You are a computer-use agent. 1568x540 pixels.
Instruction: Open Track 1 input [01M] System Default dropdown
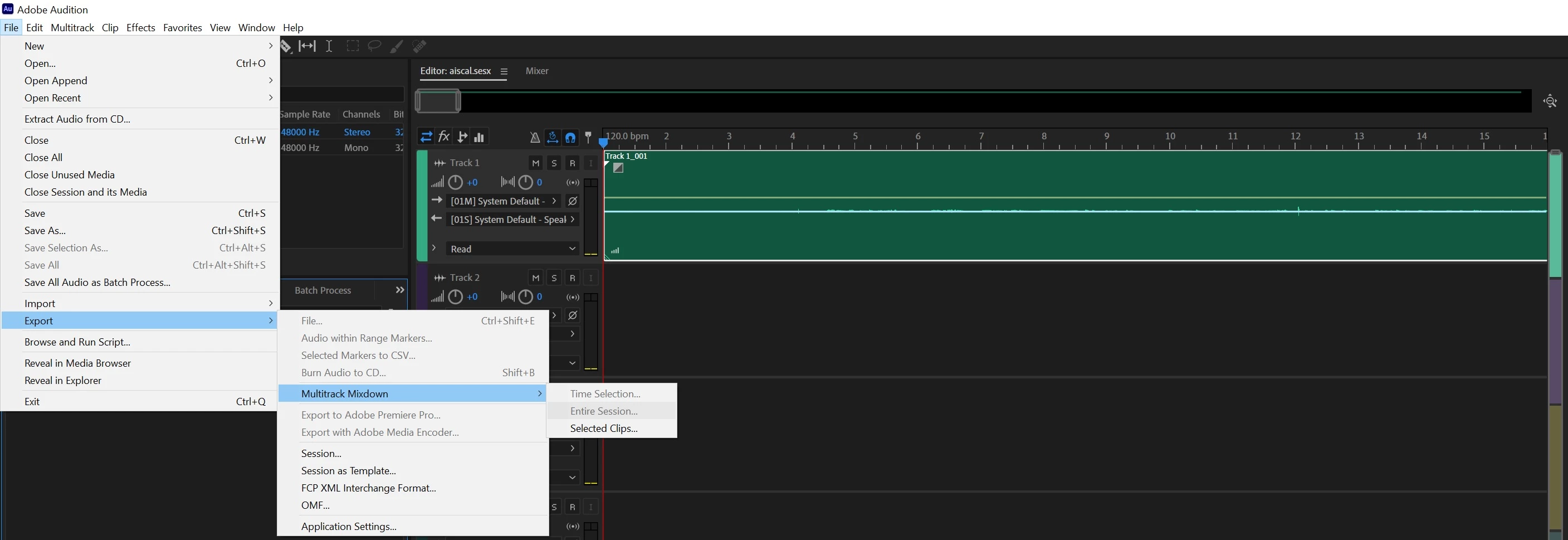coord(504,201)
